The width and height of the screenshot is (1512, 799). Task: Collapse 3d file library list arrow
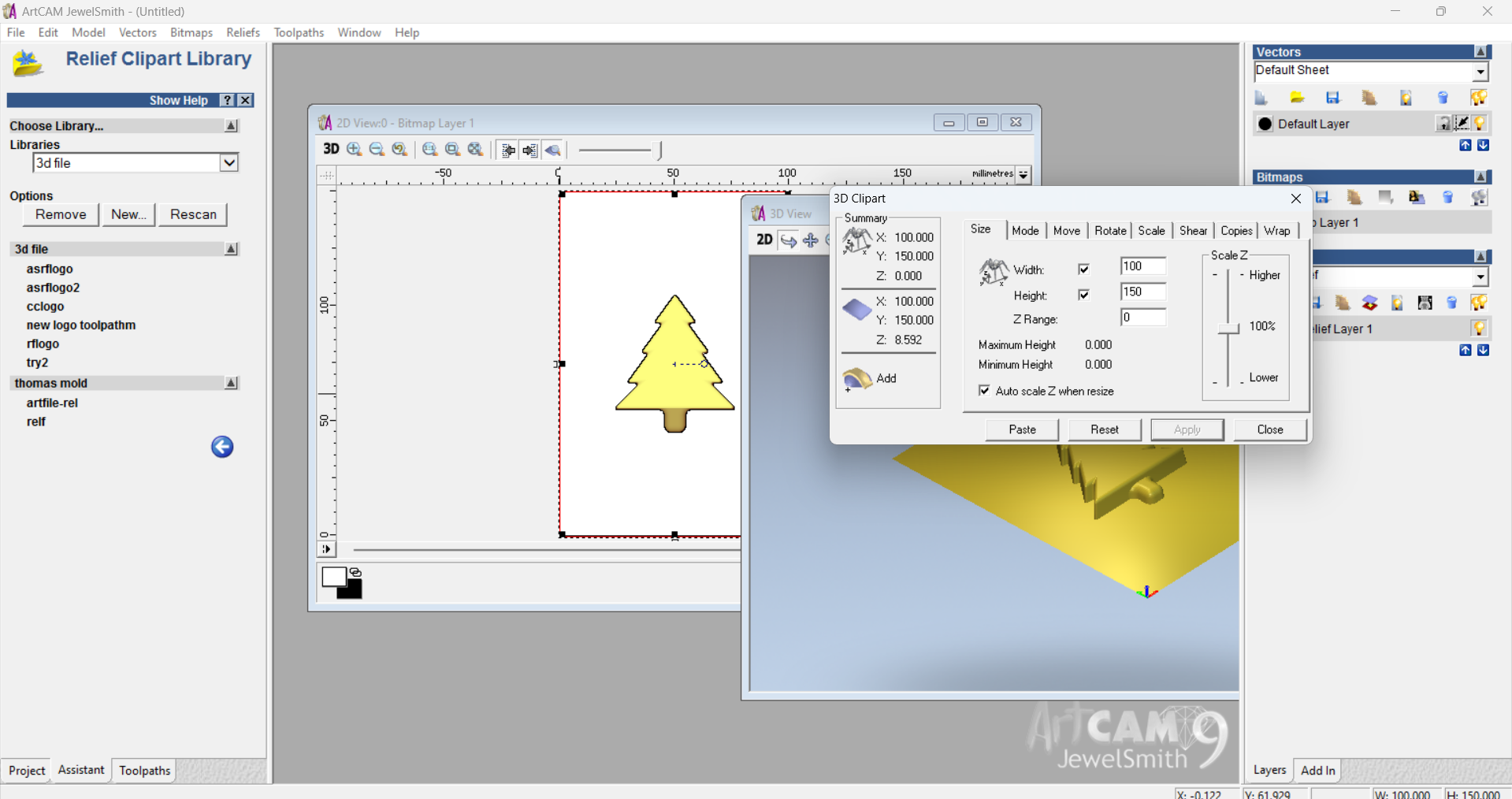(231, 249)
